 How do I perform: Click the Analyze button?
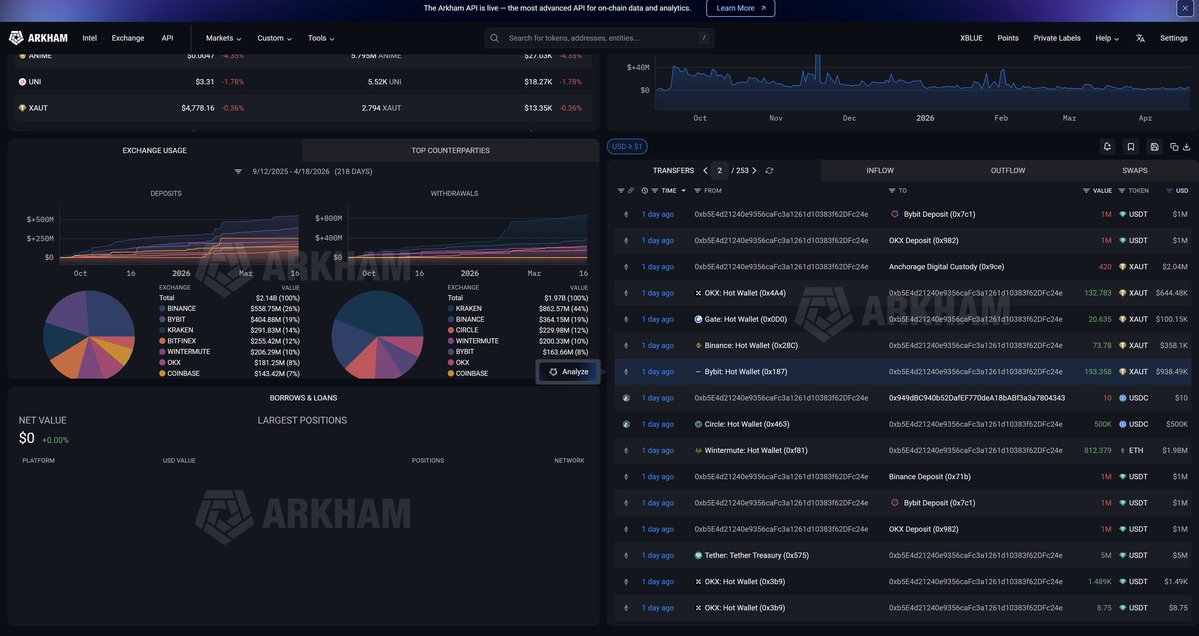pyautogui.click(x=568, y=372)
